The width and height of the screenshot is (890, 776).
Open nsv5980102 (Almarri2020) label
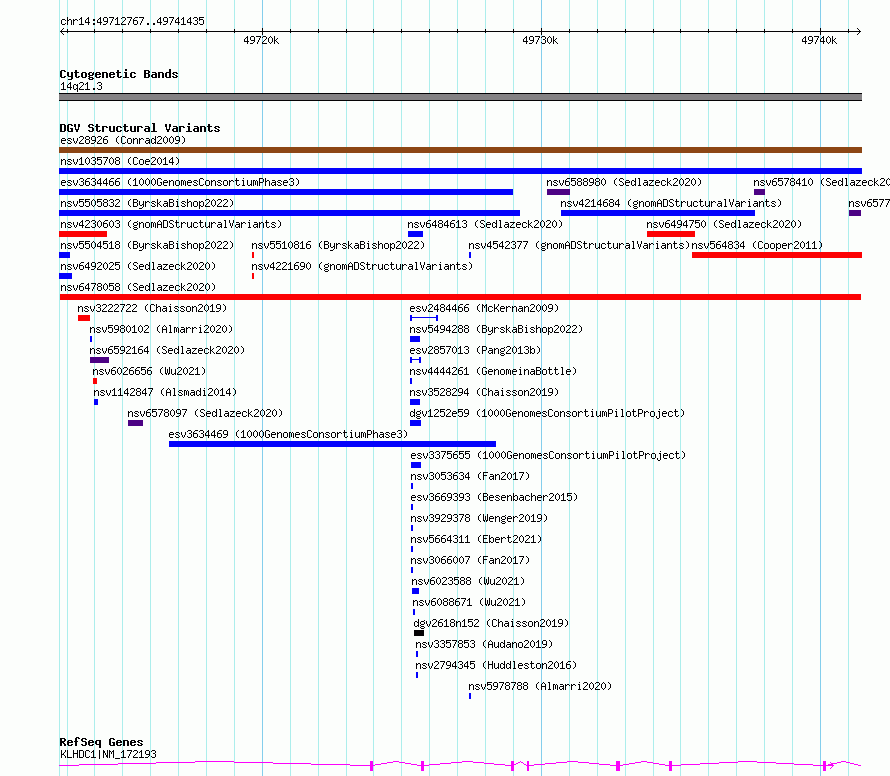tap(161, 329)
